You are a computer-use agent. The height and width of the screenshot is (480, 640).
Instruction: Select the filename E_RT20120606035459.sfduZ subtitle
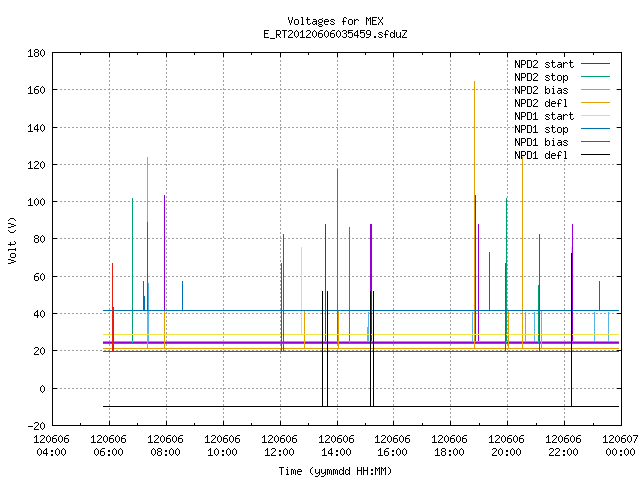pyautogui.click(x=335, y=34)
